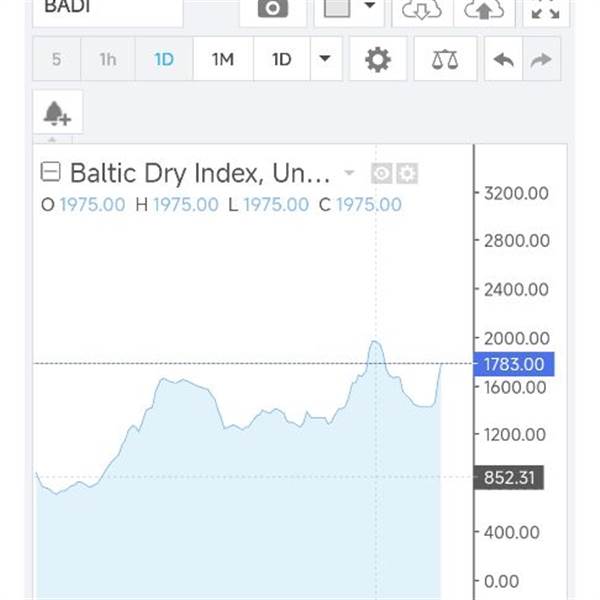This screenshot has height=600, width=600.
Task: Click the BADI symbol input field
Action: coord(108,9)
